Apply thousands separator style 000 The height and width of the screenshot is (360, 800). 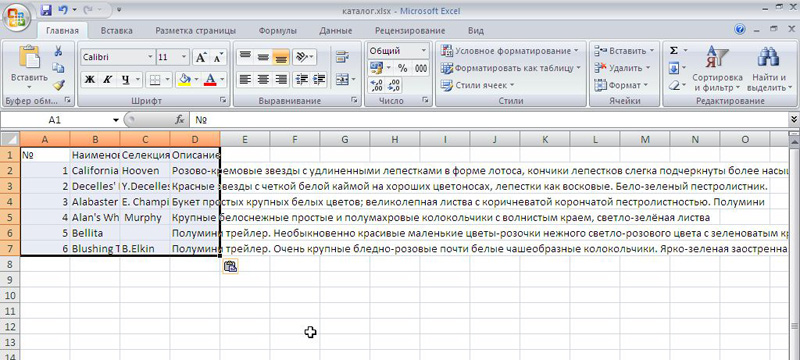coord(421,68)
